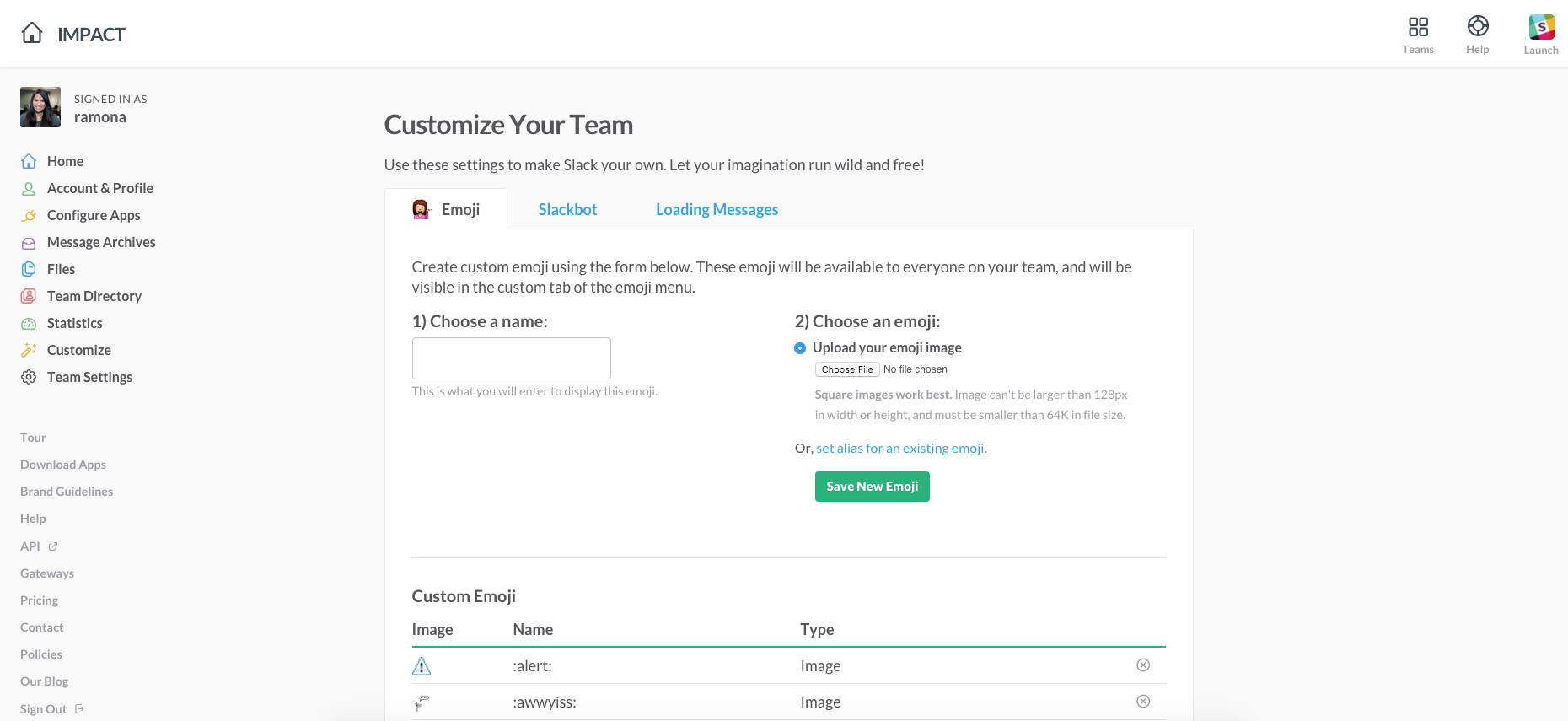Viewport: 1568px width, 721px height.
Task: Click the Team Settings gear icon
Action: tap(29, 377)
